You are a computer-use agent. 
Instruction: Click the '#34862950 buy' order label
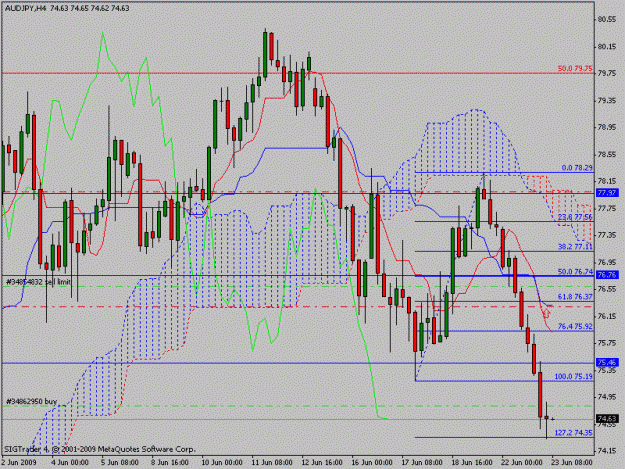[x=31, y=401]
